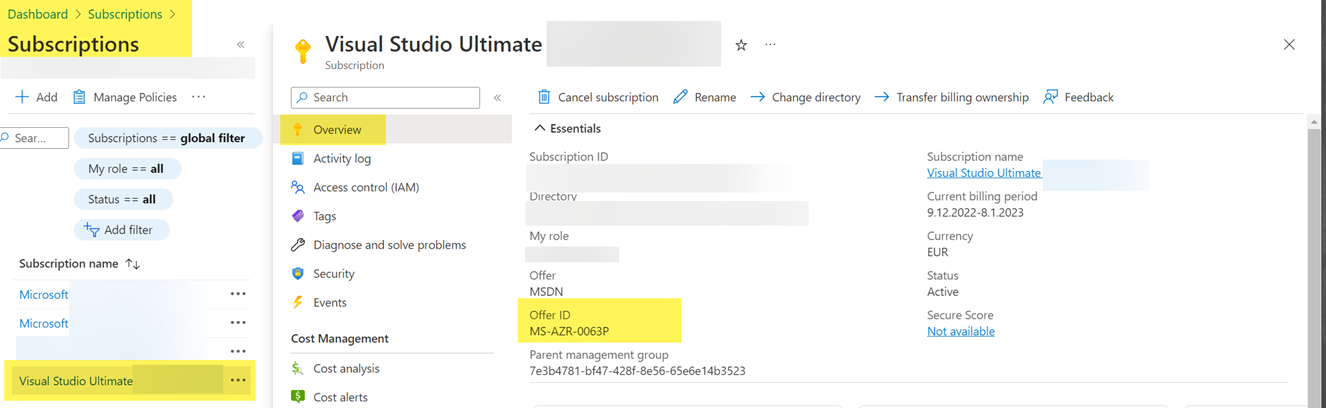Open Cost analysis
This screenshot has height=408, width=1326.
tap(346, 369)
